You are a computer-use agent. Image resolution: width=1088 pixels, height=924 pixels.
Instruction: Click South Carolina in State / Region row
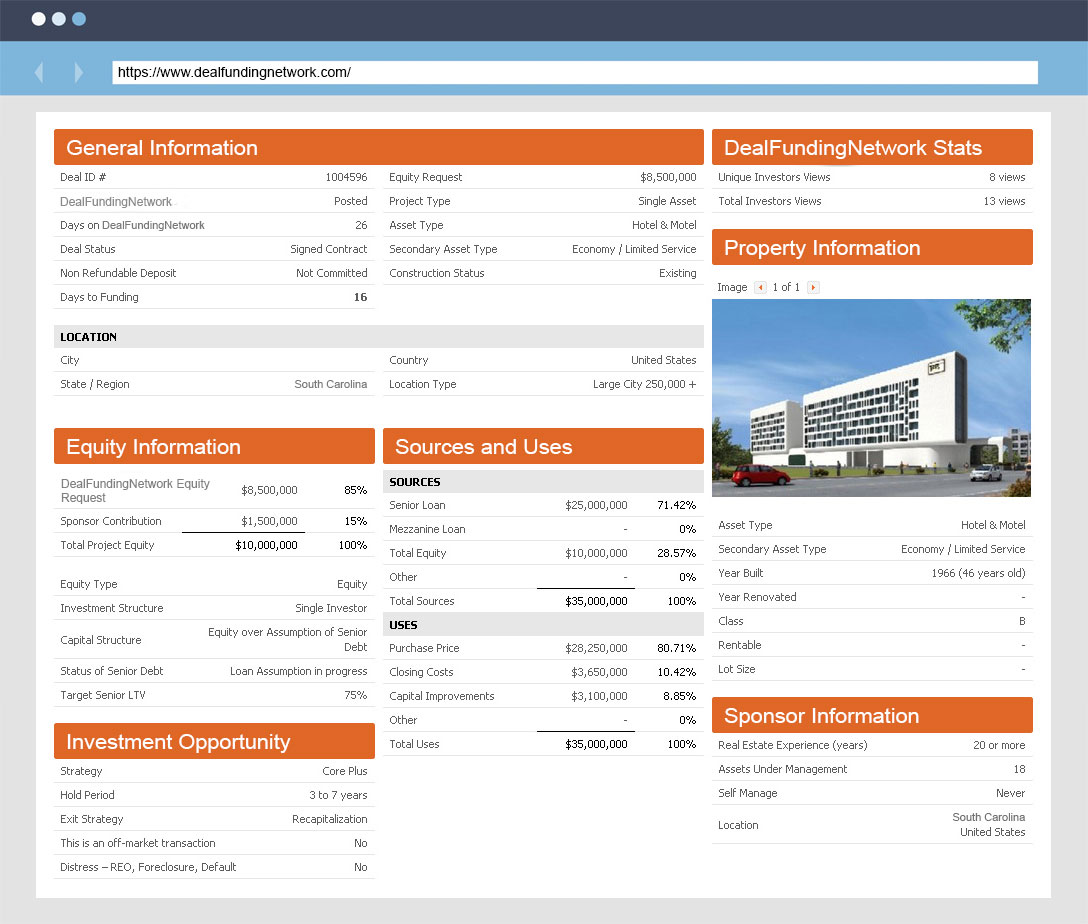coord(330,384)
